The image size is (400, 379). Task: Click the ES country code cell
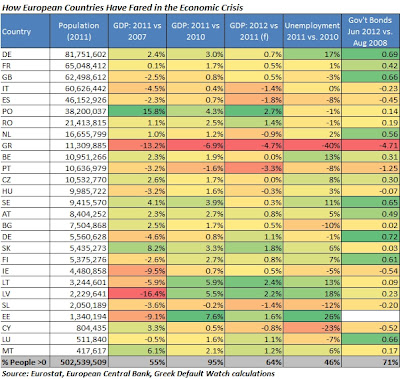(25, 100)
